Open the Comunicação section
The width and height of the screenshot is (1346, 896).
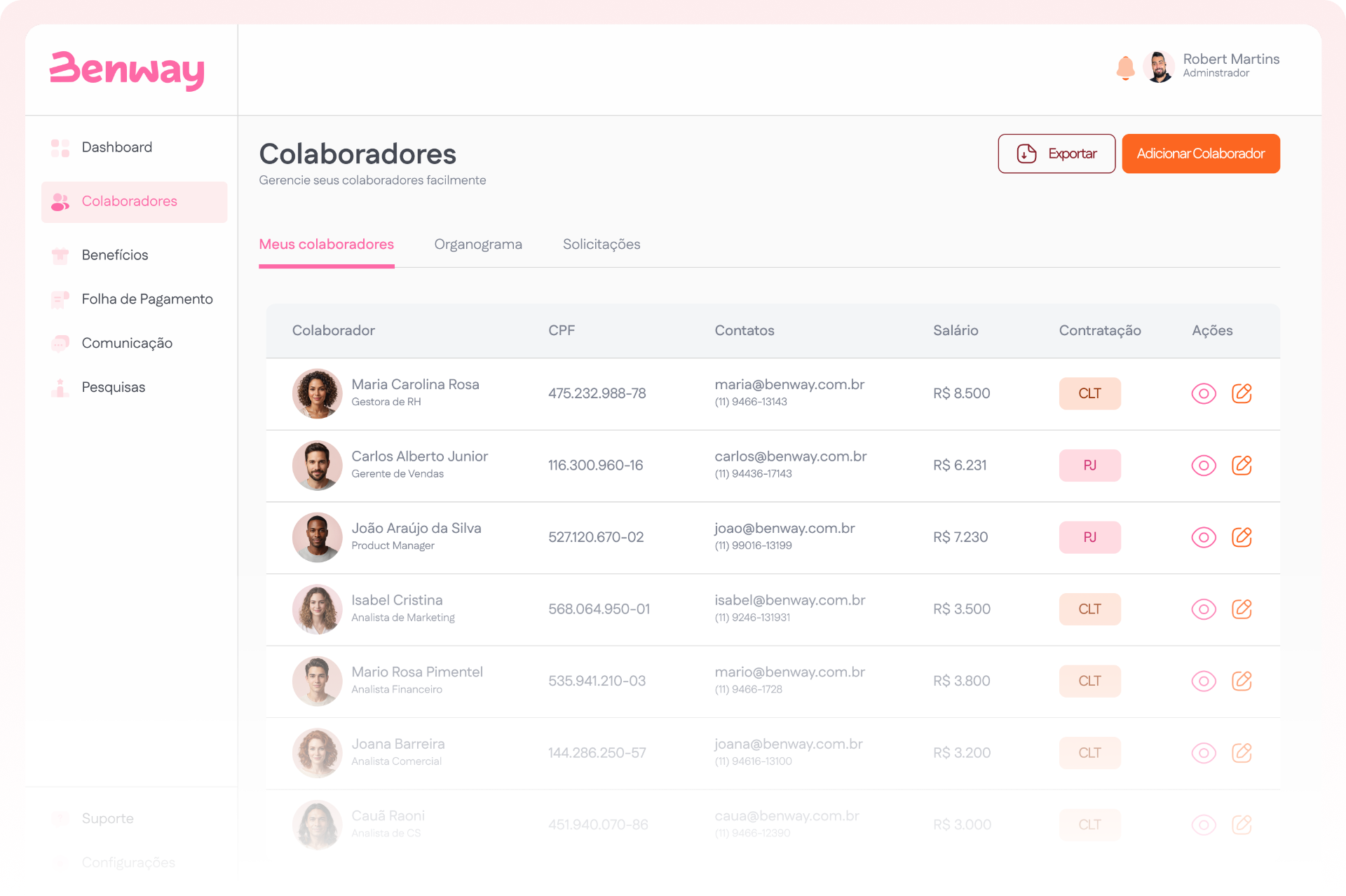click(x=126, y=344)
